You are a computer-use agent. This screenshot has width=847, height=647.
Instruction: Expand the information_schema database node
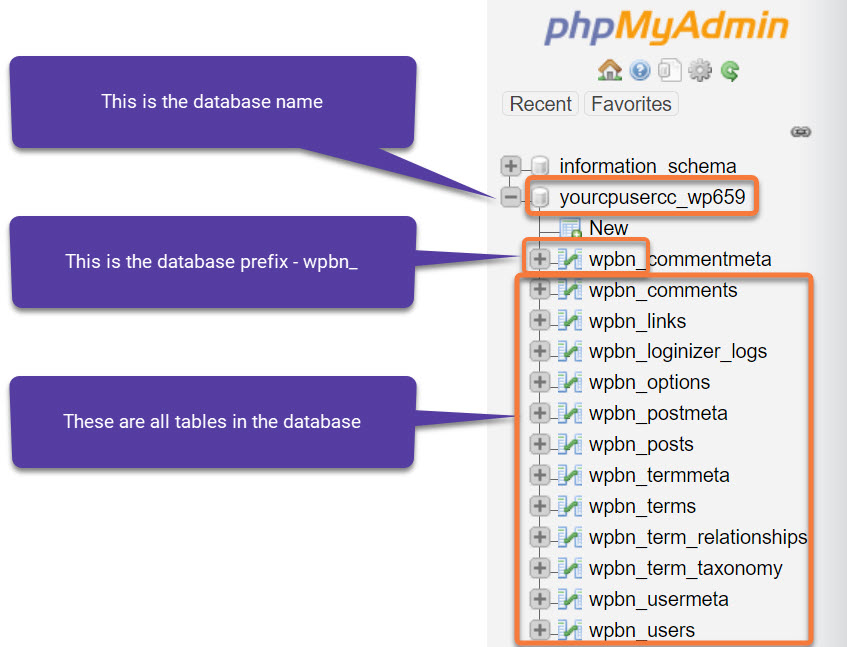511,166
